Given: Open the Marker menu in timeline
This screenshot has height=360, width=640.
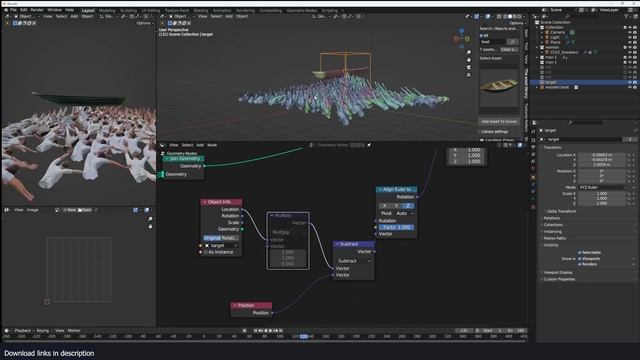Looking at the screenshot, I should (x=74, y=331).
